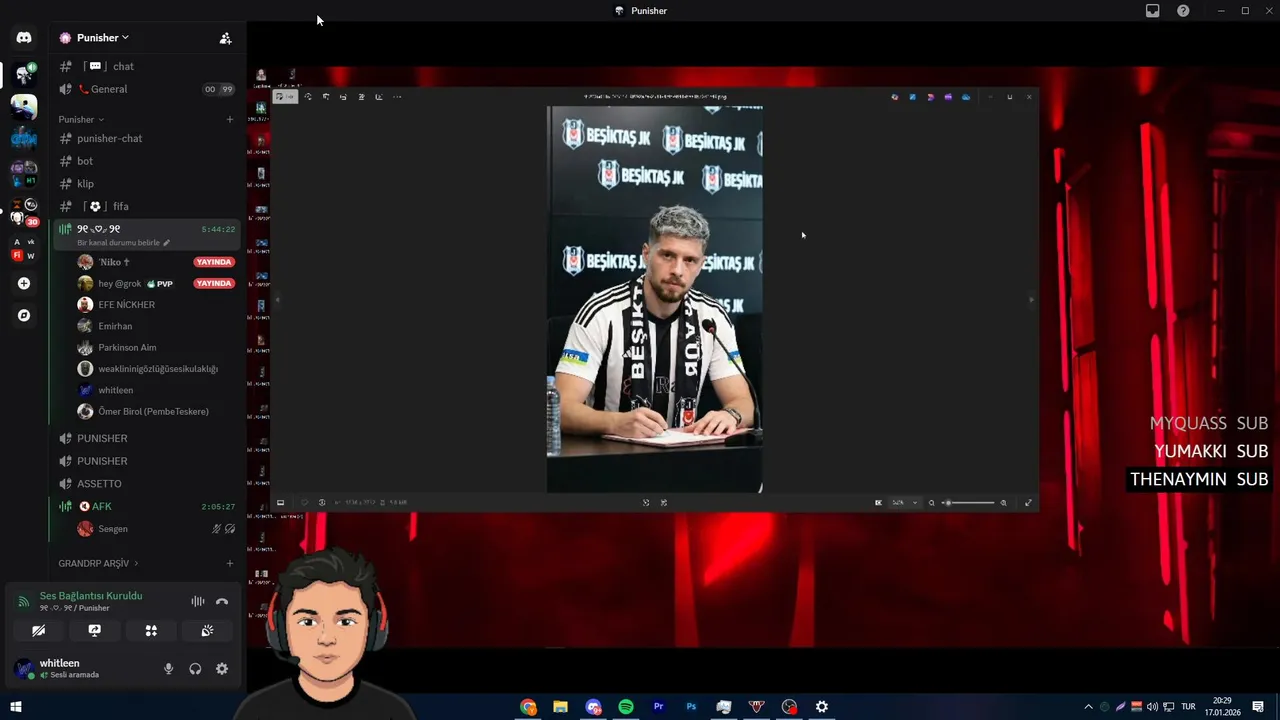Expand the GRANDRP ARŞİV category

[98, 564]
